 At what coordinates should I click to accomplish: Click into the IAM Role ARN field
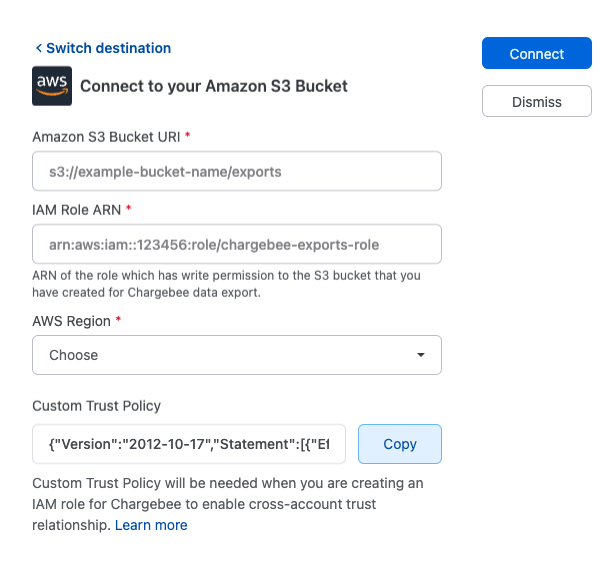(x=237, y=244)
